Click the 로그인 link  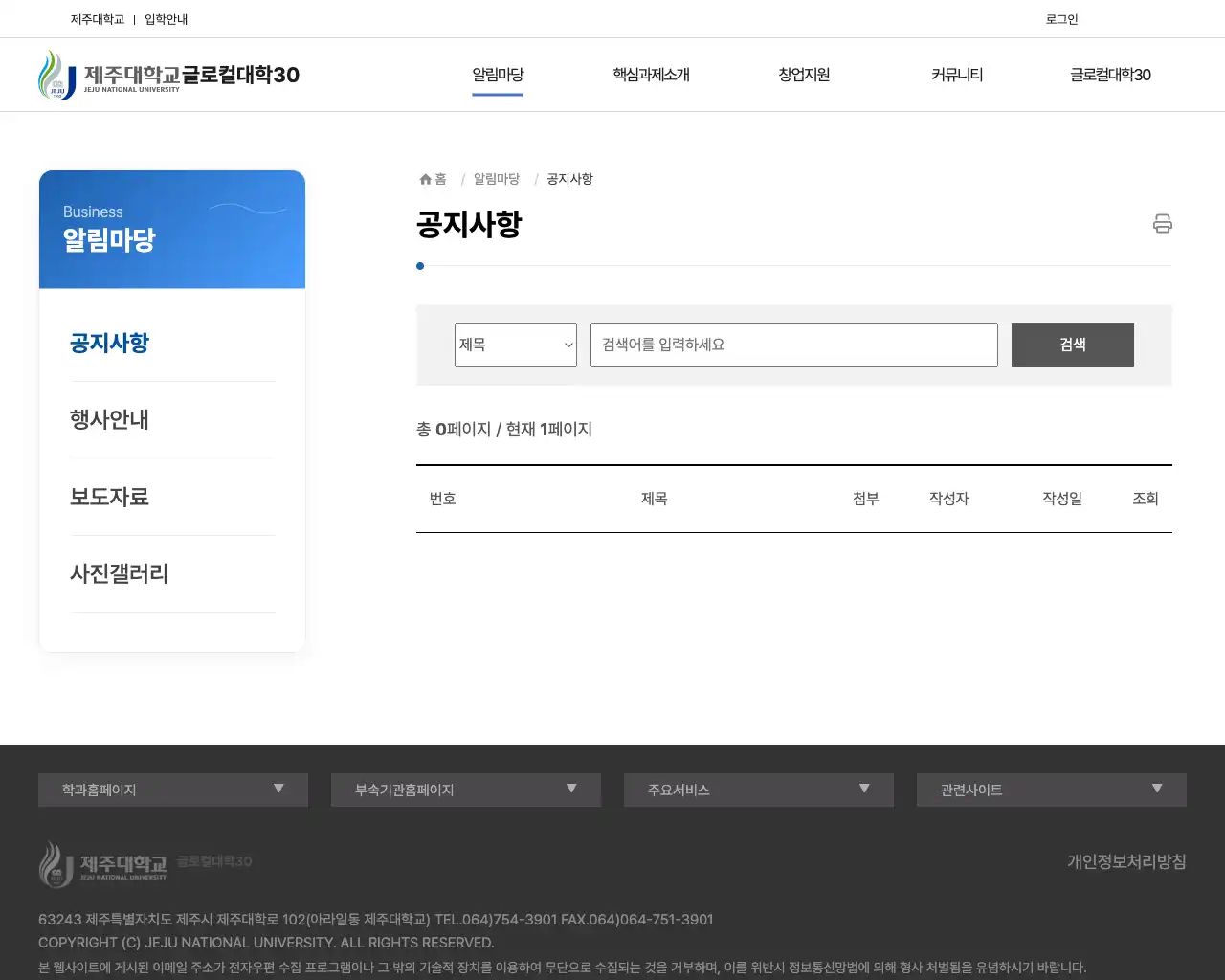(1061, 18)
